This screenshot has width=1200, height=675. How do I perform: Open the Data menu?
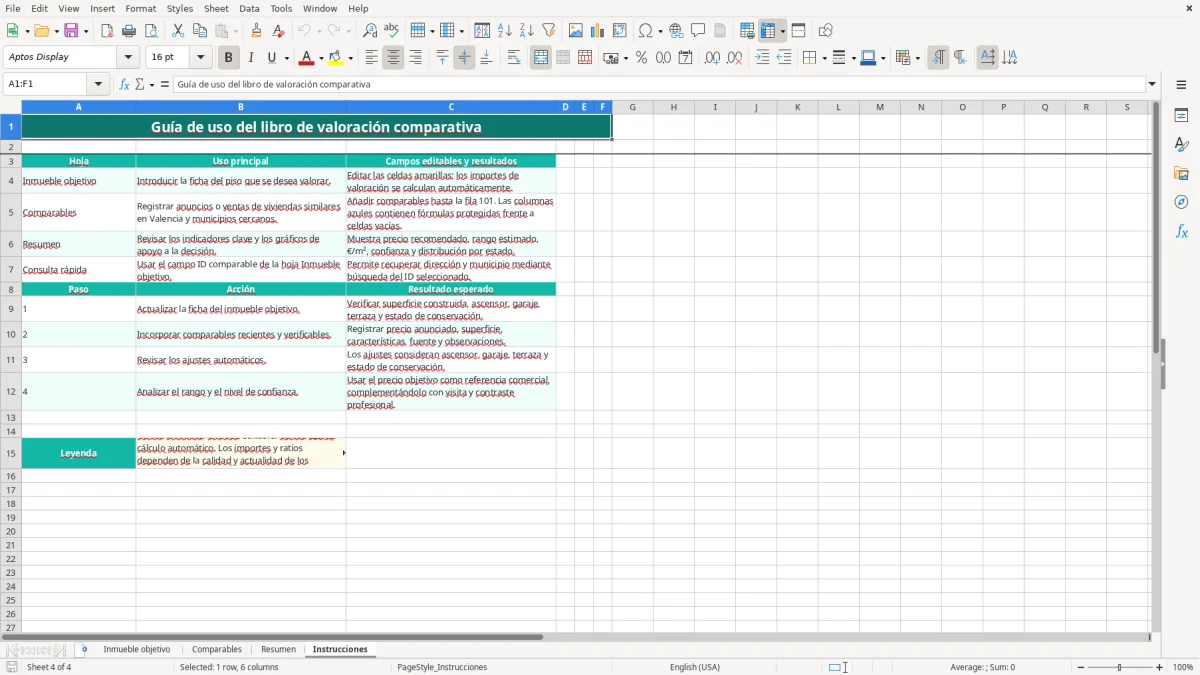pos(249,8)
